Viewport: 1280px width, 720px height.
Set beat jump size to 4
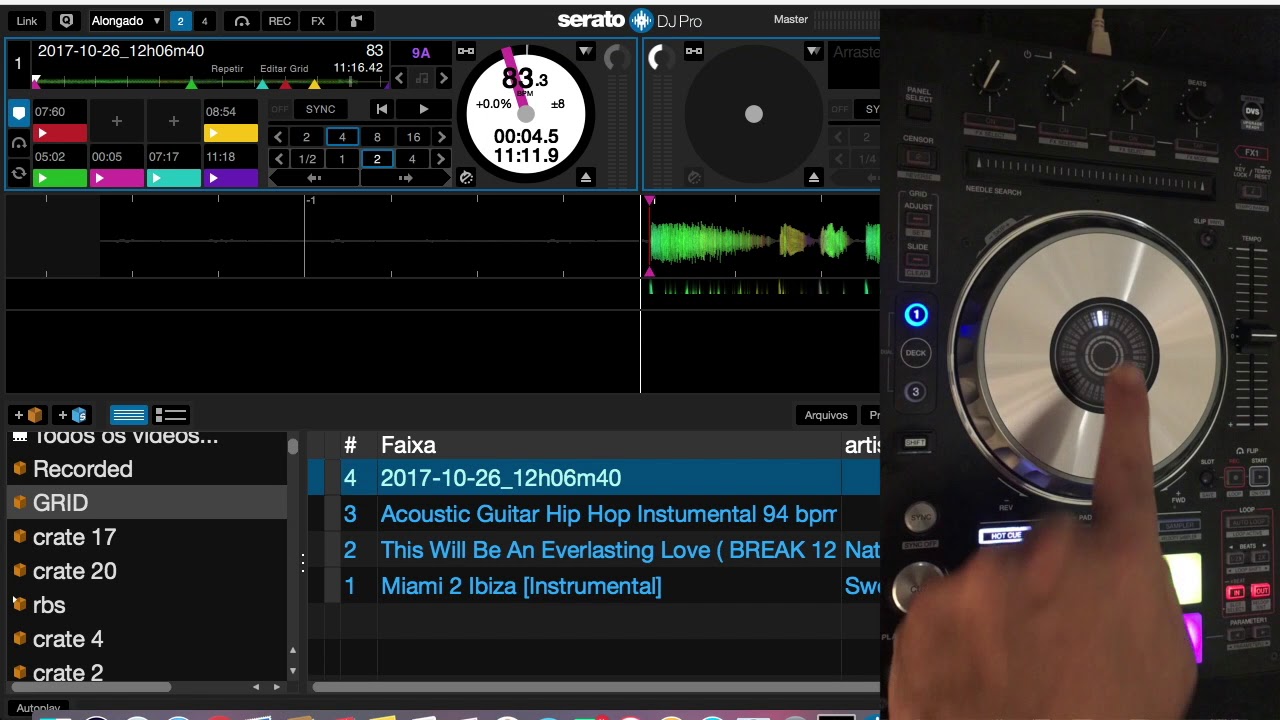coord(412,159)
